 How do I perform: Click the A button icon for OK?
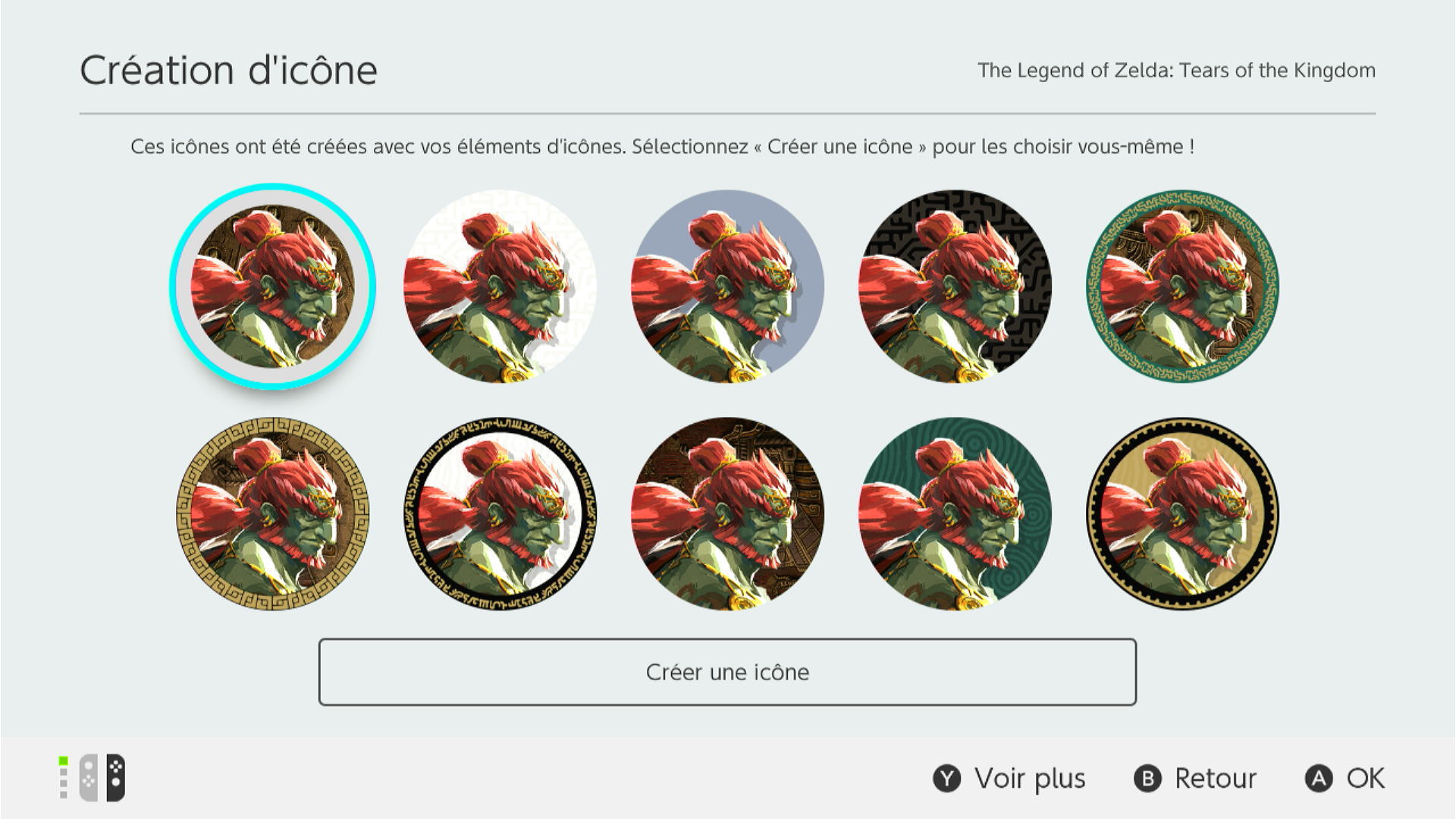point(1319,779)
